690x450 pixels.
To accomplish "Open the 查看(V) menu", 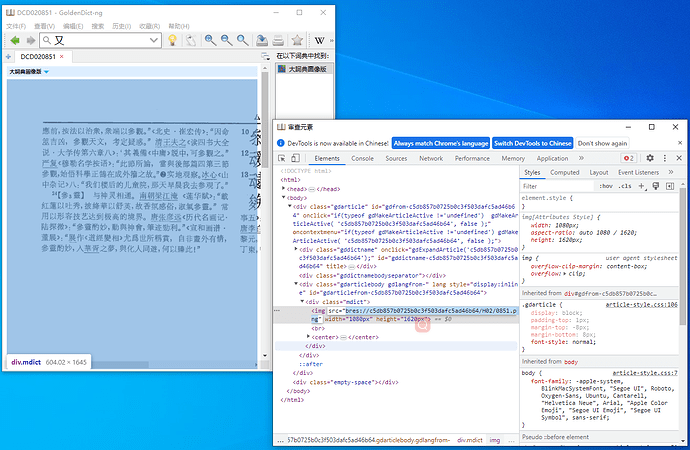I will coord(44,26).
